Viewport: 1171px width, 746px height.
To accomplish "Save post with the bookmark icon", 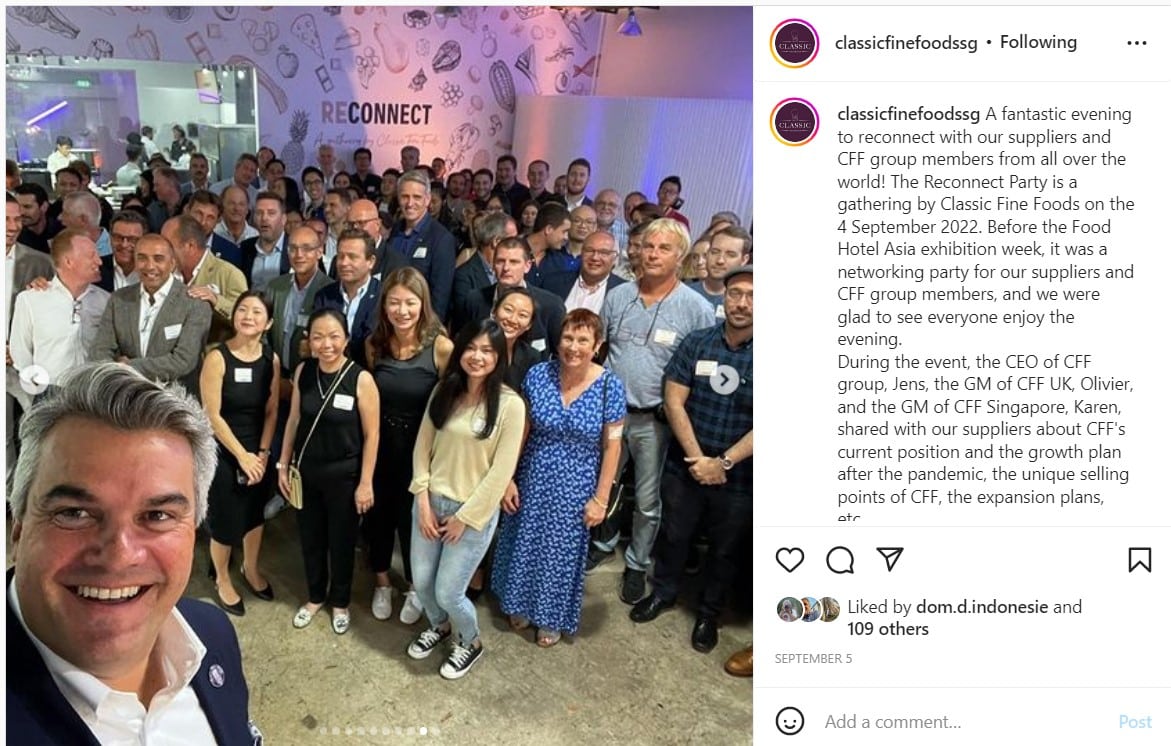I will (x=1140, y=560).
